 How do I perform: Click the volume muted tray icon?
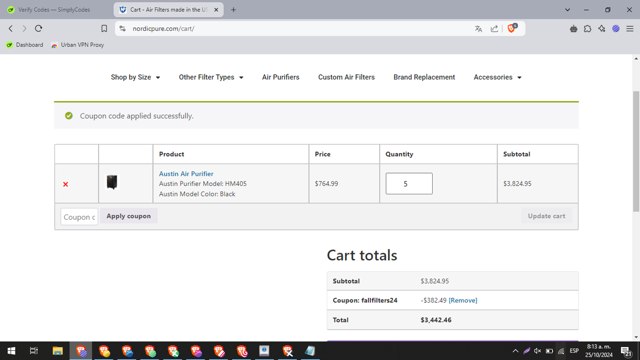pyautogui.click(x=538, y=351)
